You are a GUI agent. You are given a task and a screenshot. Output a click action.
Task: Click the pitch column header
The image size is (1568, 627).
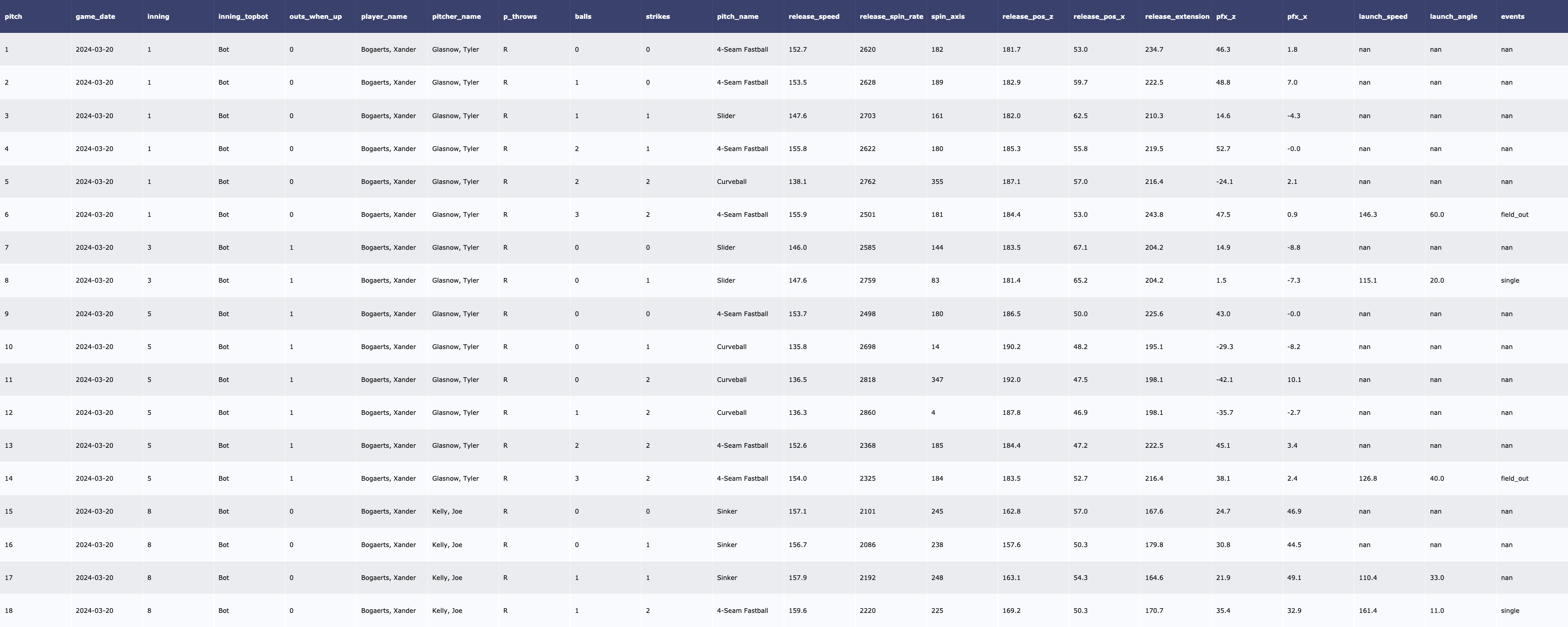pyautogui.click(x=14, y=16)
